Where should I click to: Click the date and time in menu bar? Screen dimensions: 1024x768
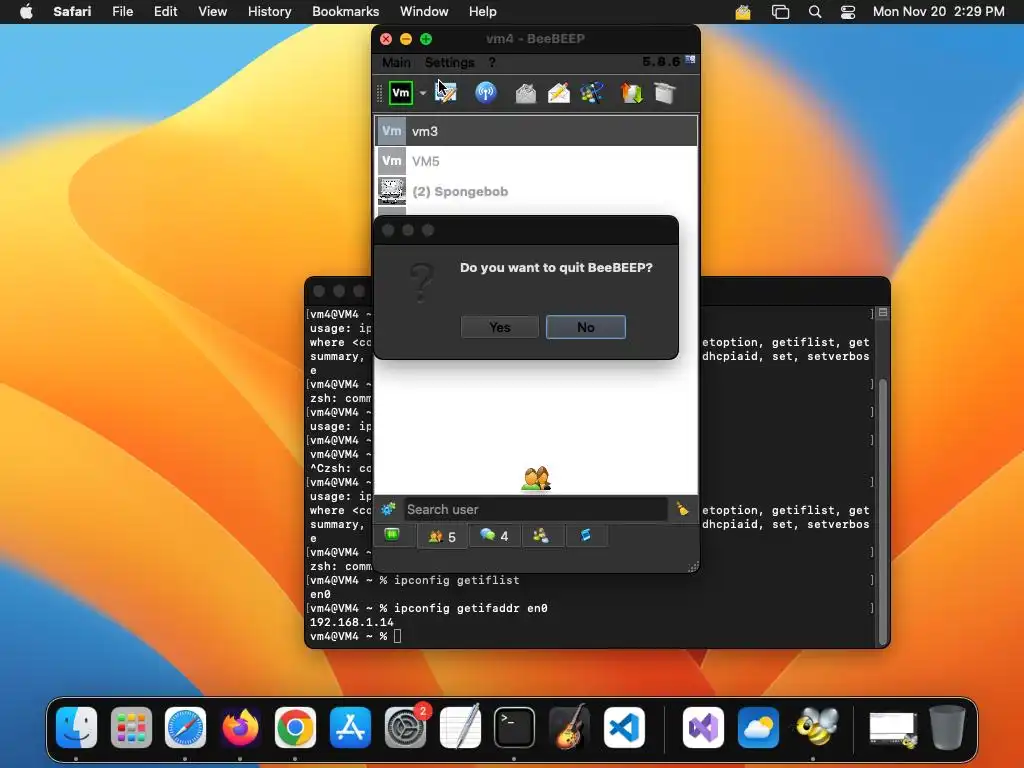938,12
